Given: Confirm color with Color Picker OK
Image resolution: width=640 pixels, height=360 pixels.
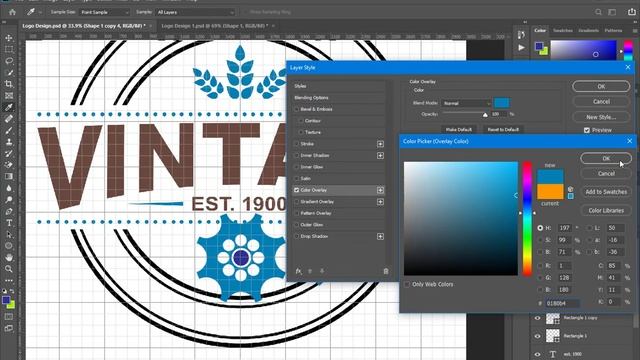Looking at the screenshot, I should click(606, 158).
